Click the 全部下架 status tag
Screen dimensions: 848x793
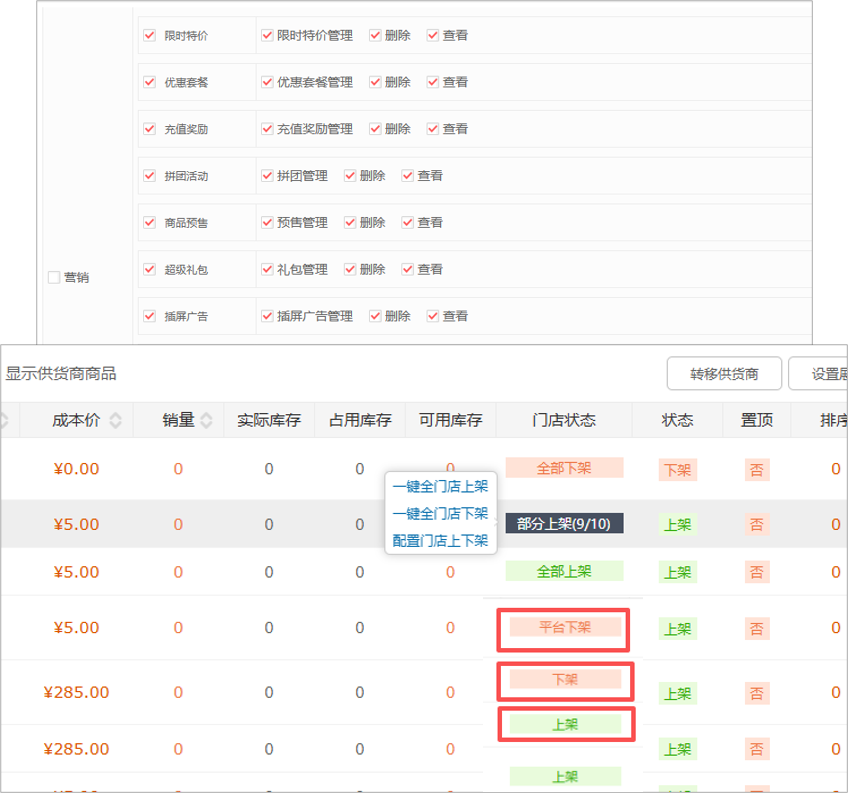coord(564,468)
